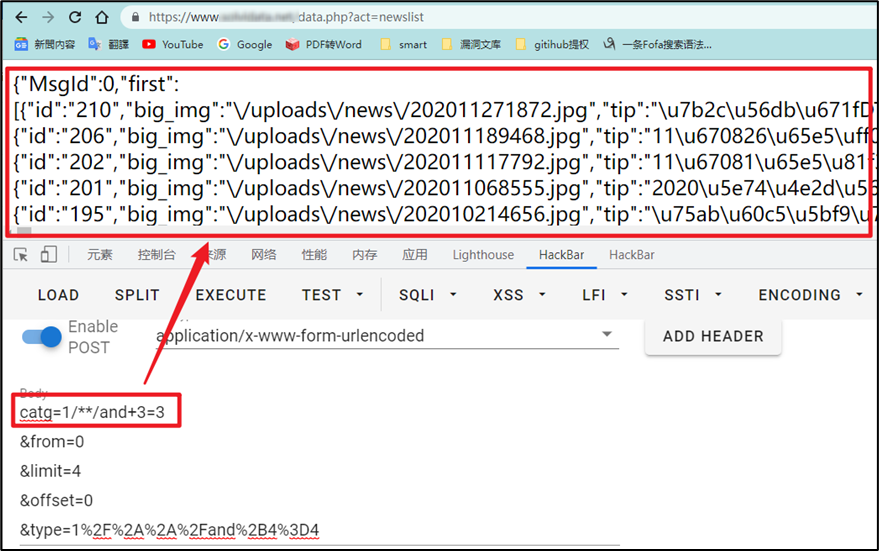Image resolution: width=879 pixels, height=551 pixels.
Task: Open the 新聞內容 bookmark
Action: tap(45, 44)
